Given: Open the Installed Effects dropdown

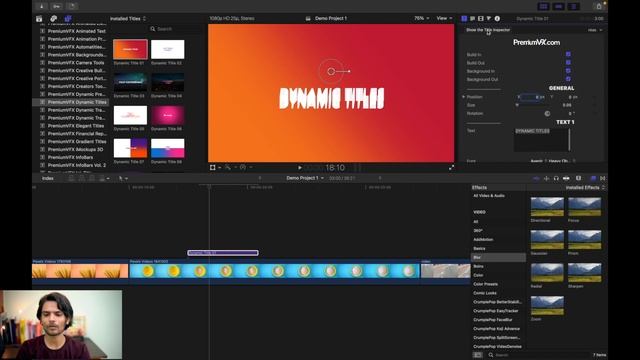Looking at the screenshot, I should pos(585,188).
